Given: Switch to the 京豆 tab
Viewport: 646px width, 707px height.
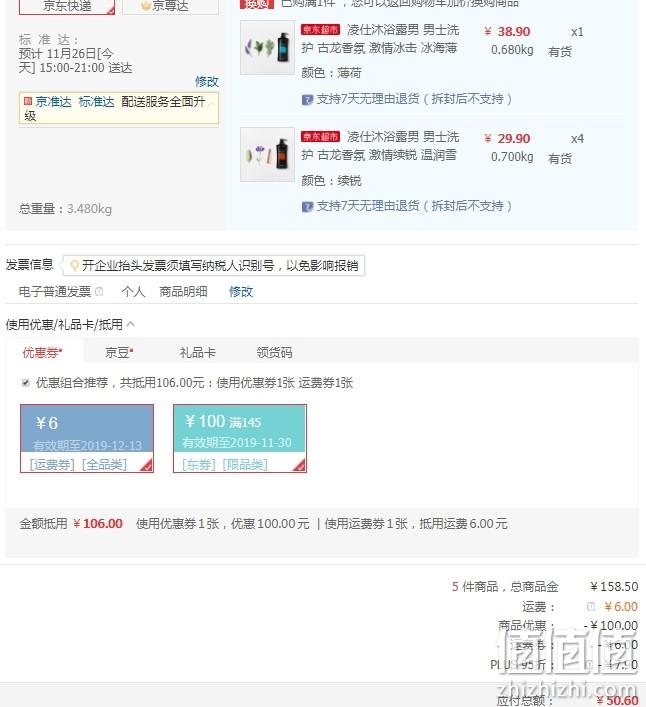Looking at the screenshot, I should click(x=119, y=353).
